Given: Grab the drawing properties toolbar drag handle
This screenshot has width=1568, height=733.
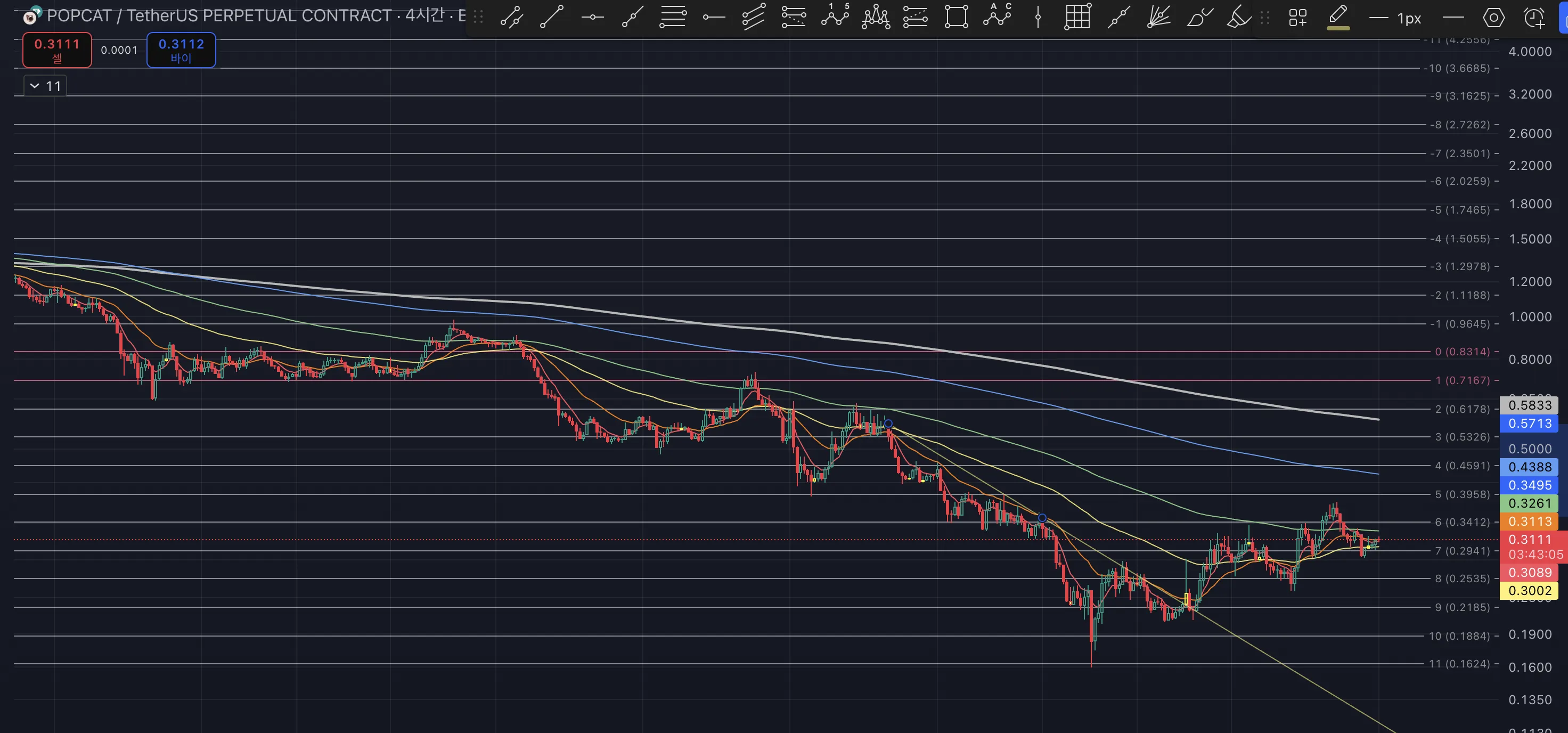Looking at the screenshot, I should (x=1265, y=18).
